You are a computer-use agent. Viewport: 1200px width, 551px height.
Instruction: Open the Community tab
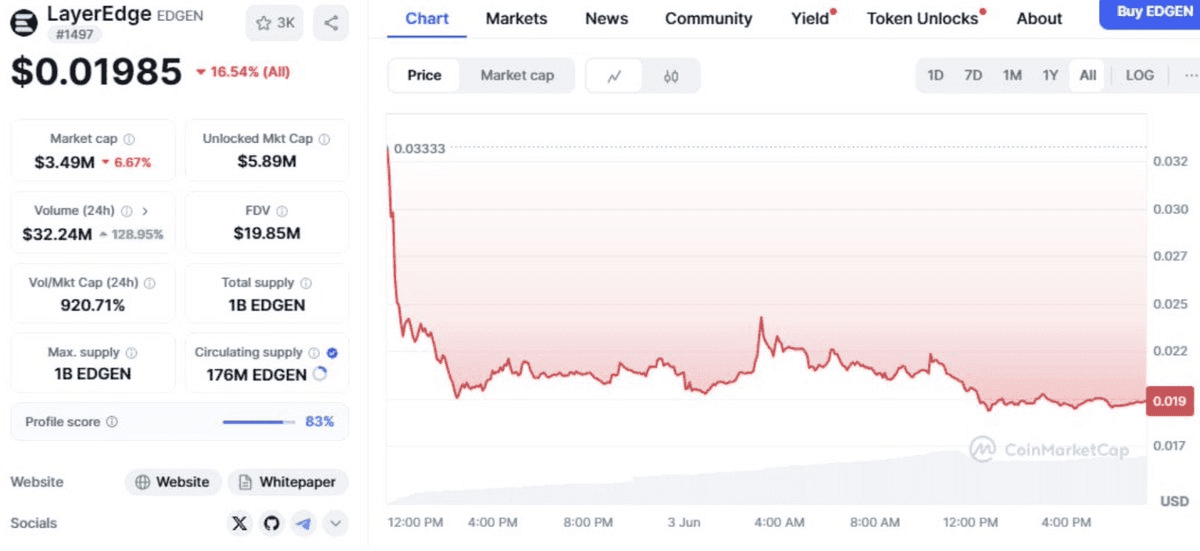tap(708, 18)
